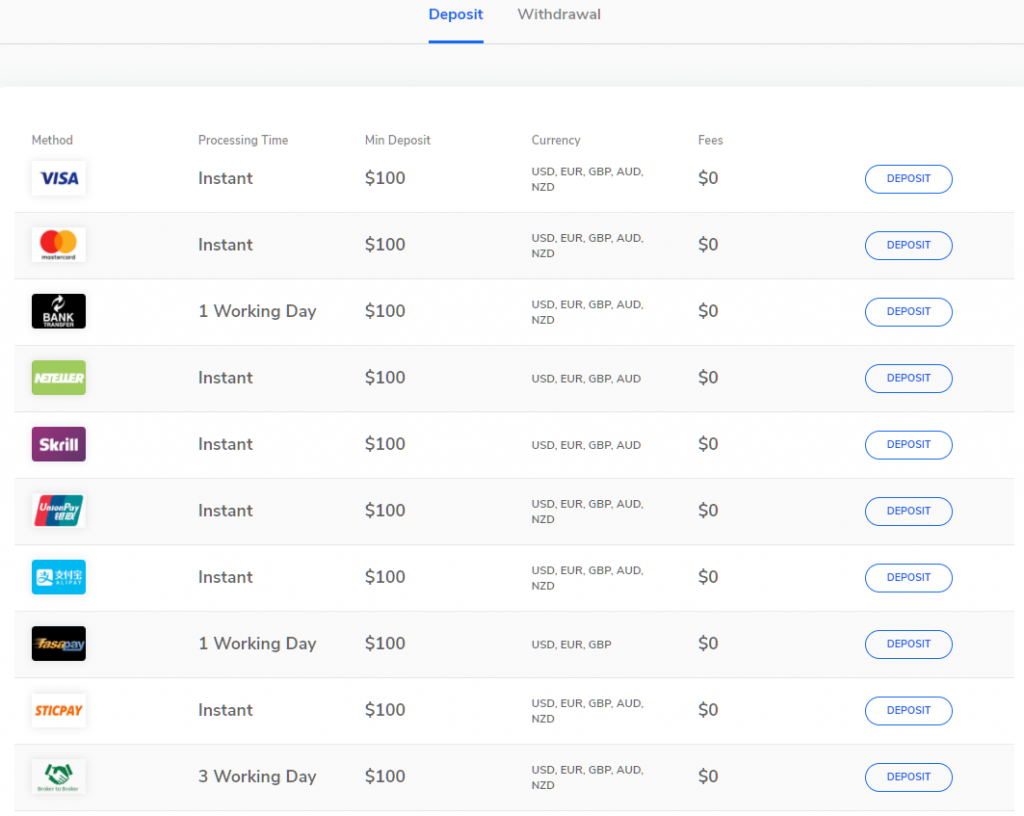Click the $0 fee in Mastercard row
The image size is (1024, 816).
pyautogui.click(x=708, y=245)
